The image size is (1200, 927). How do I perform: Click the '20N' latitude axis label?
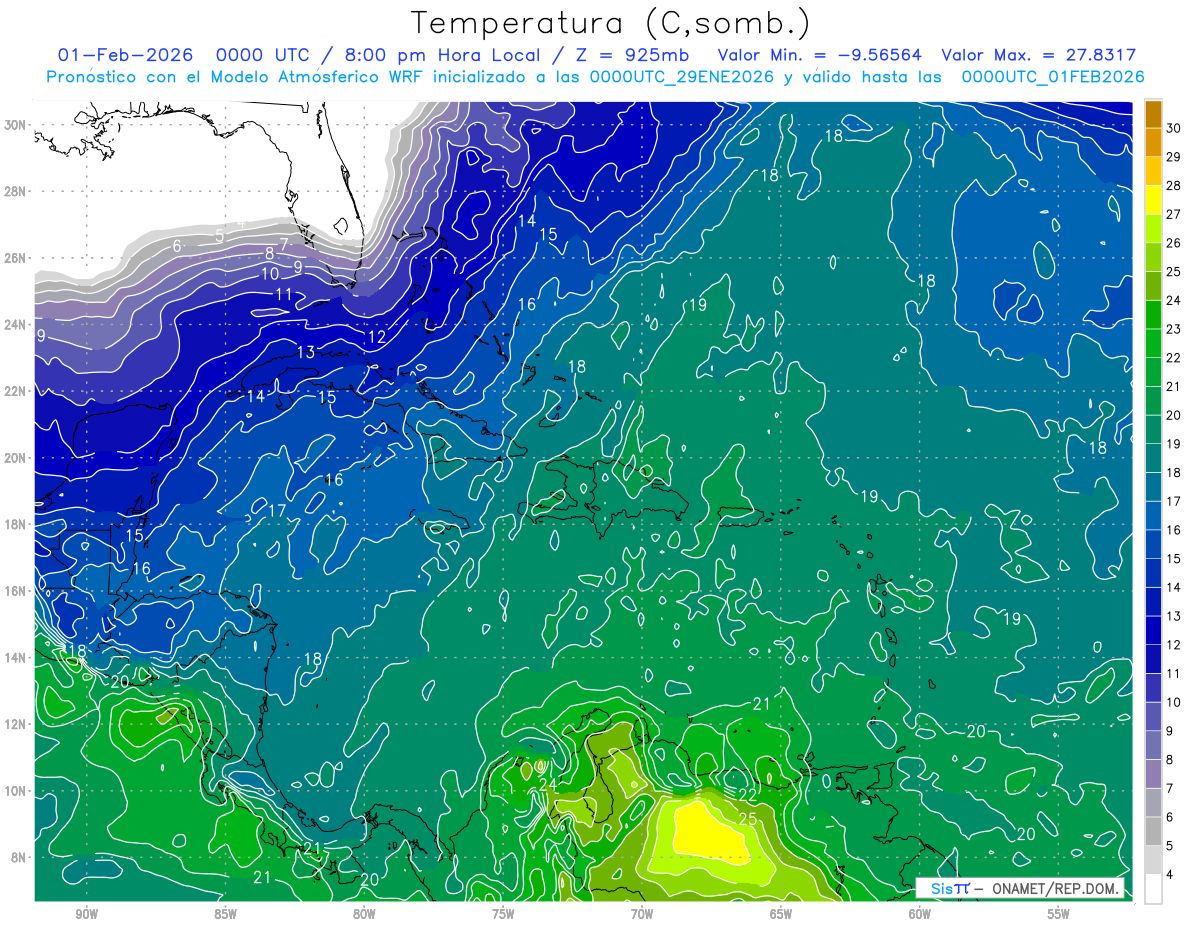(17, 458)
